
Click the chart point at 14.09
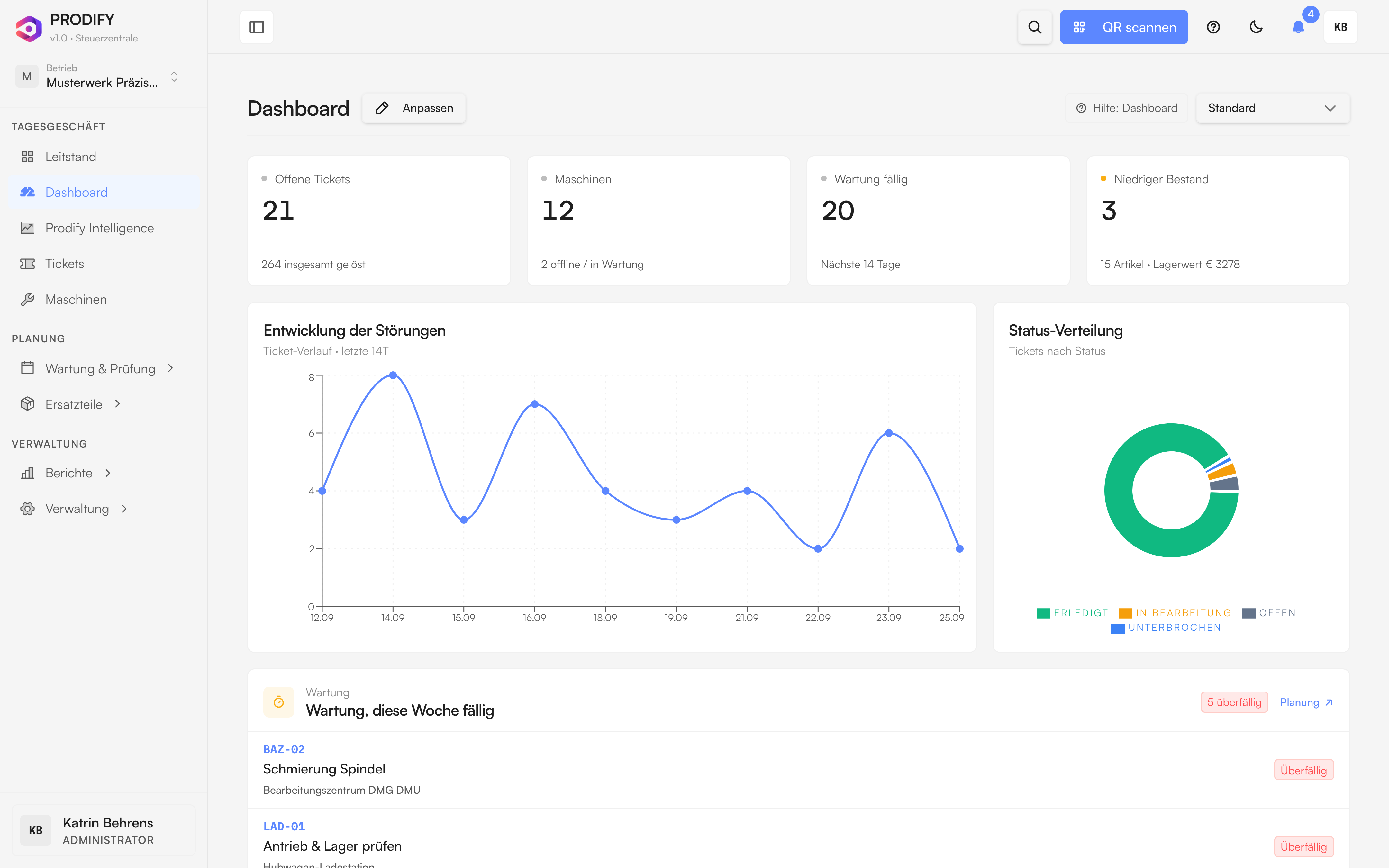point(393,375)
